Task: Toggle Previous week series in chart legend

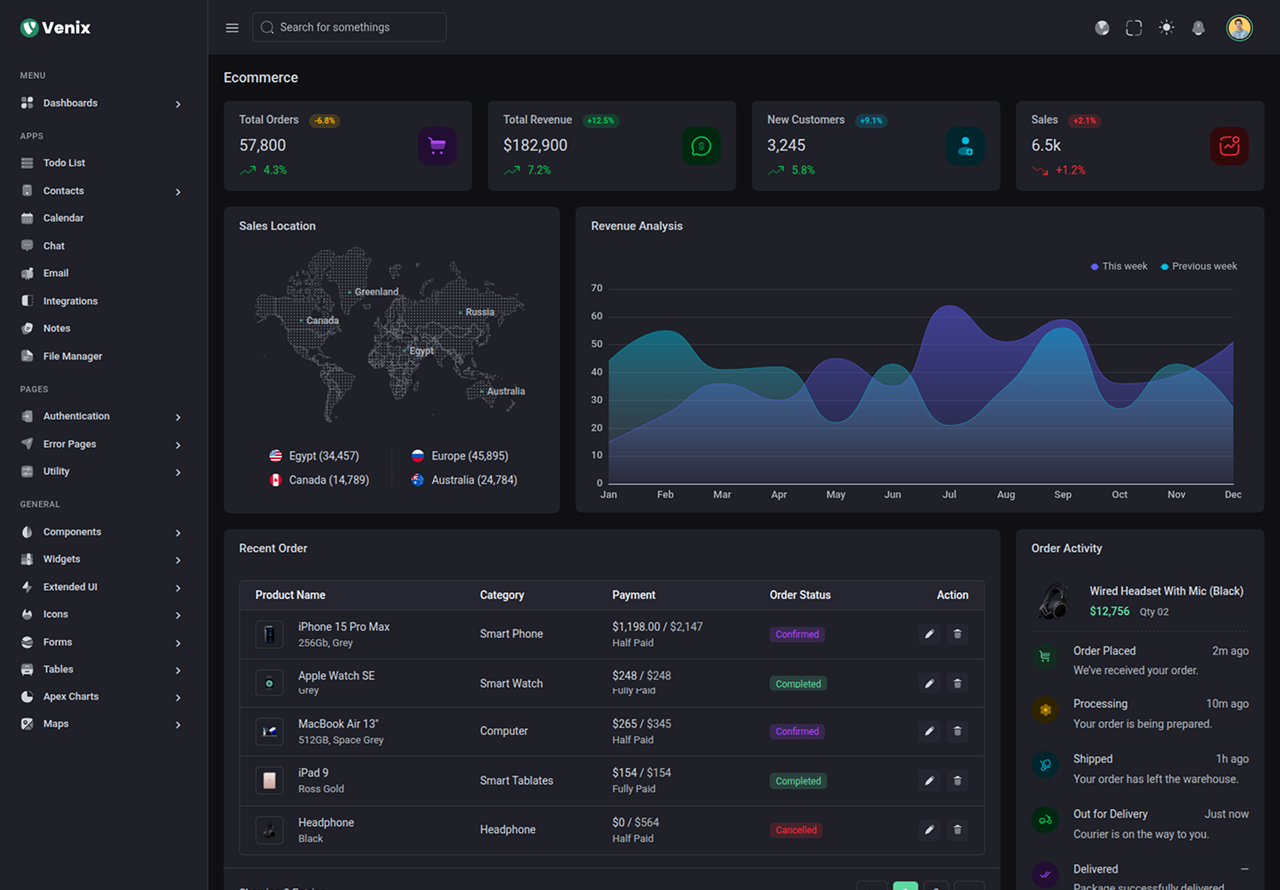Action: point(1199,266)
